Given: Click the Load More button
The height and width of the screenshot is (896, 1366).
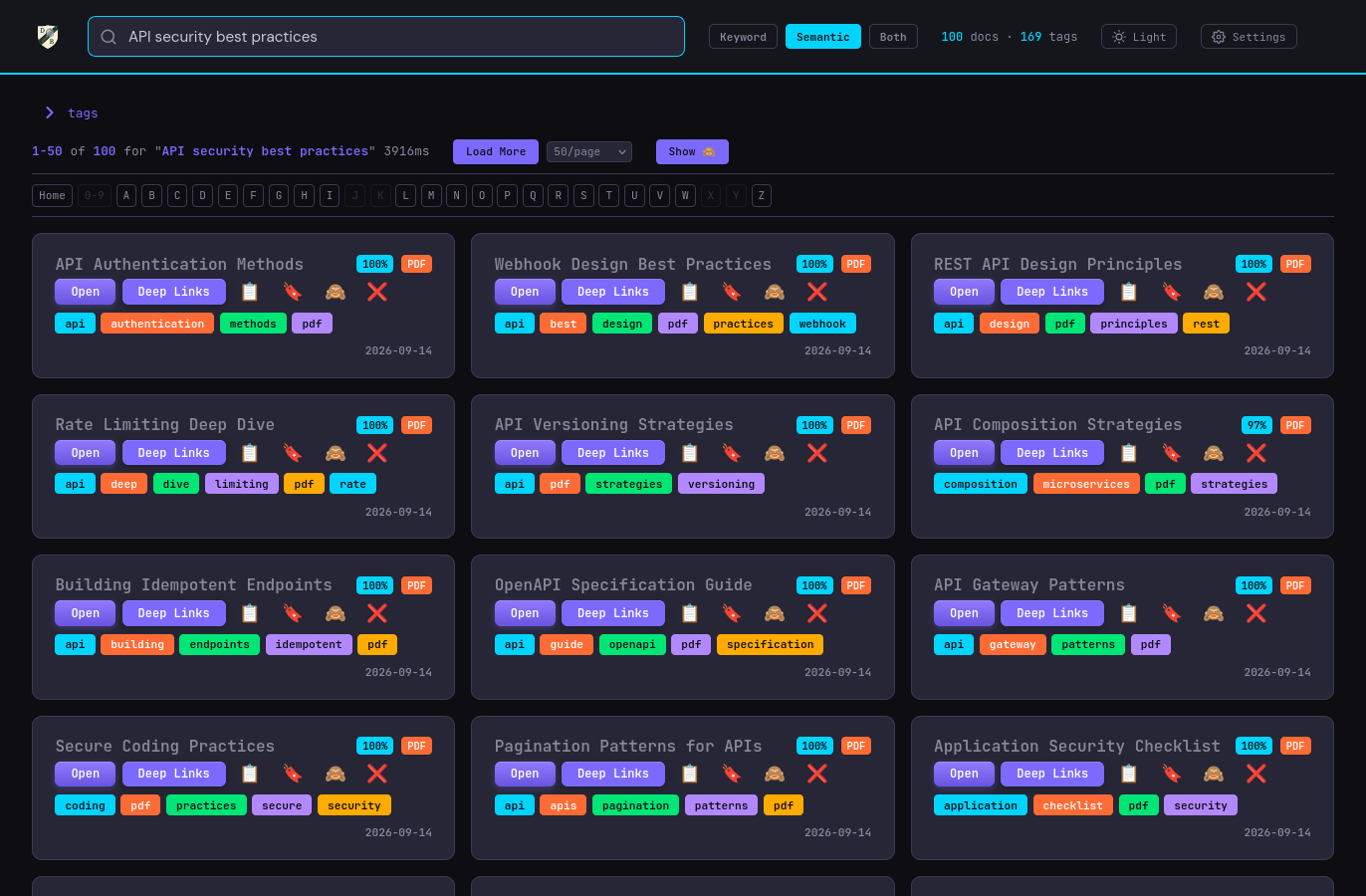Looking at the screenshot, I should [496, 151].
